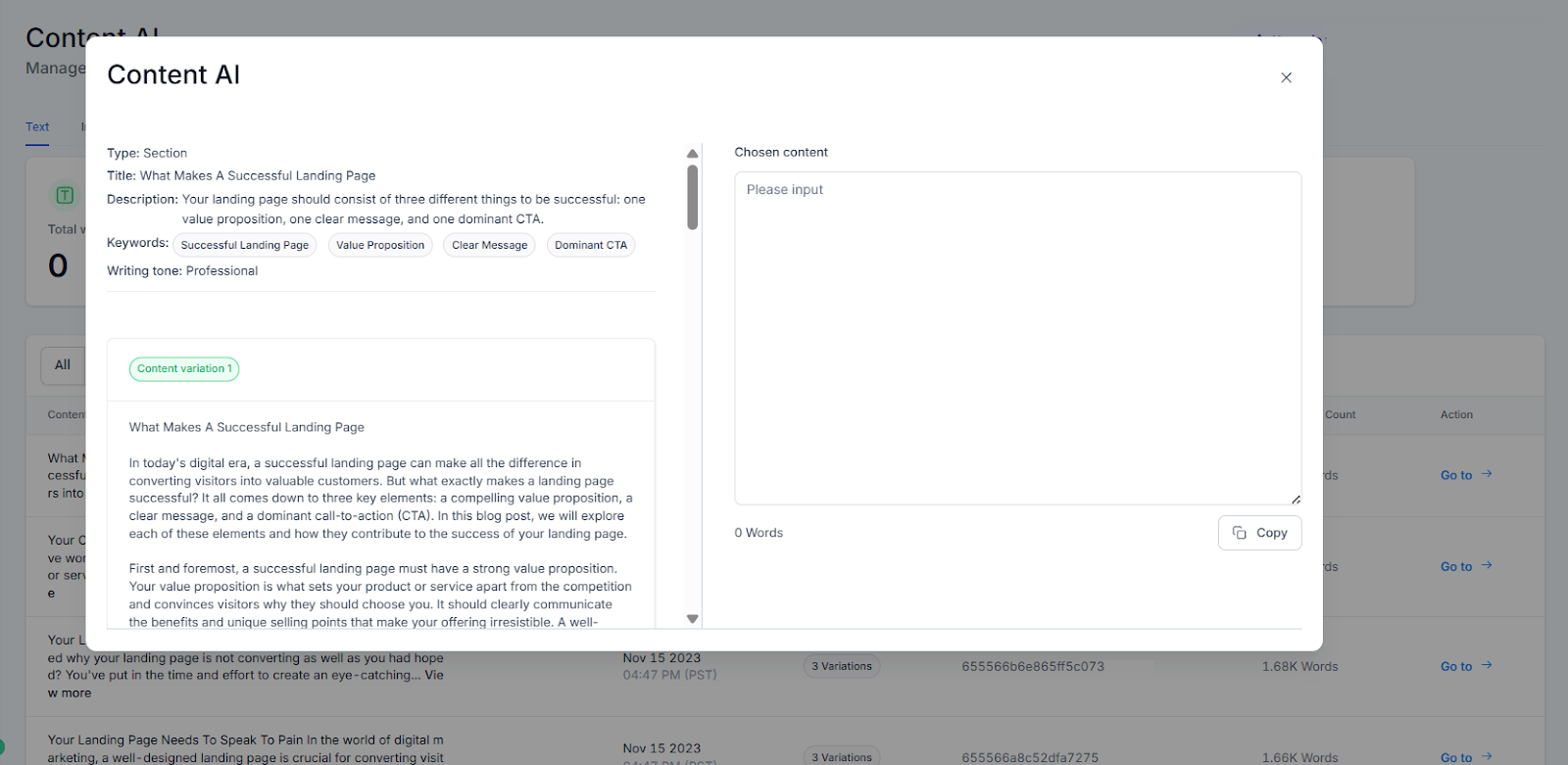1568x765 pixels.
Task: Switch to the Text tab in background page
Action: click(37, 127)
